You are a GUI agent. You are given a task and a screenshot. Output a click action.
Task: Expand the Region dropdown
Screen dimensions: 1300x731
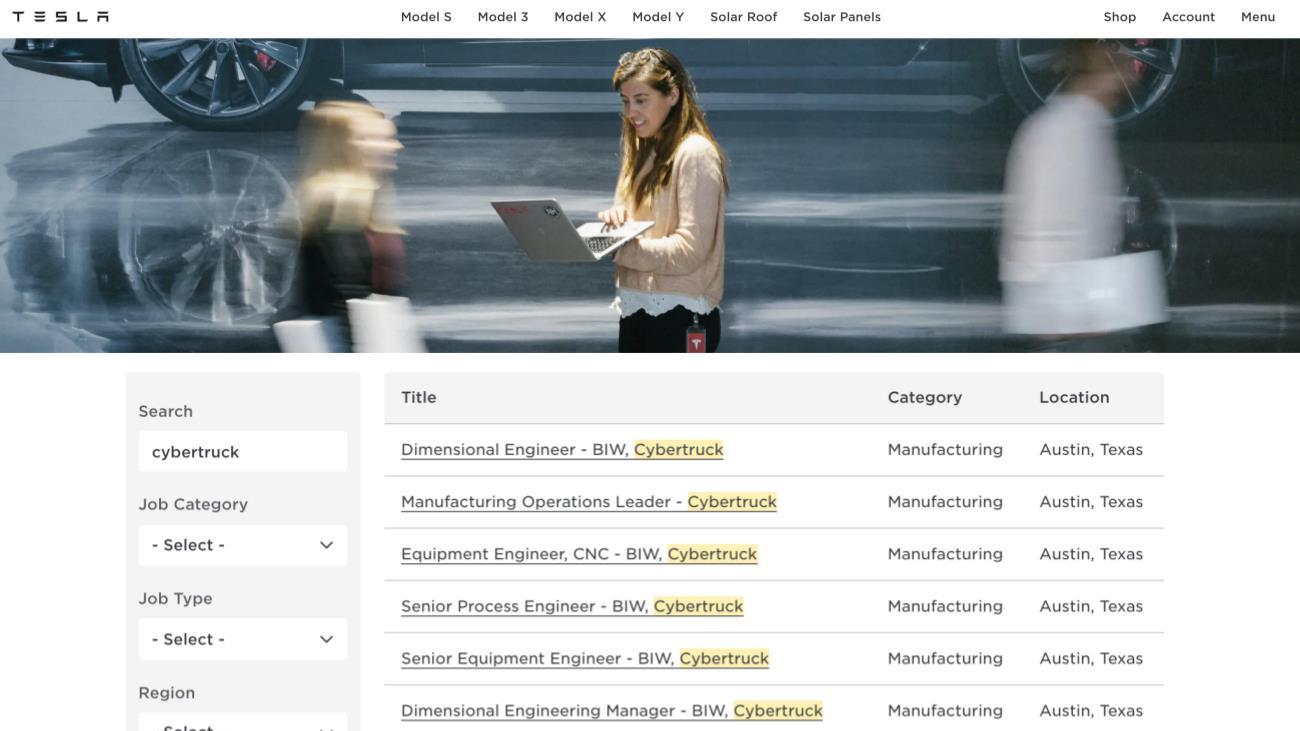tap(243, 723)
